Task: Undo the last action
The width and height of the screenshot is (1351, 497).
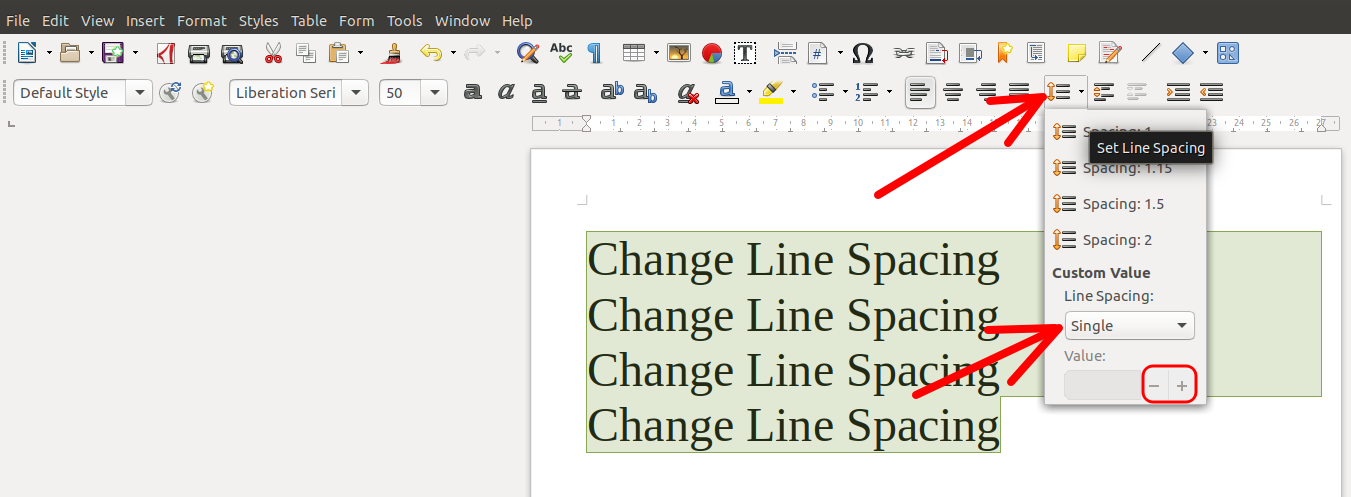Action: pyautogui.click(x=431, y=52)
